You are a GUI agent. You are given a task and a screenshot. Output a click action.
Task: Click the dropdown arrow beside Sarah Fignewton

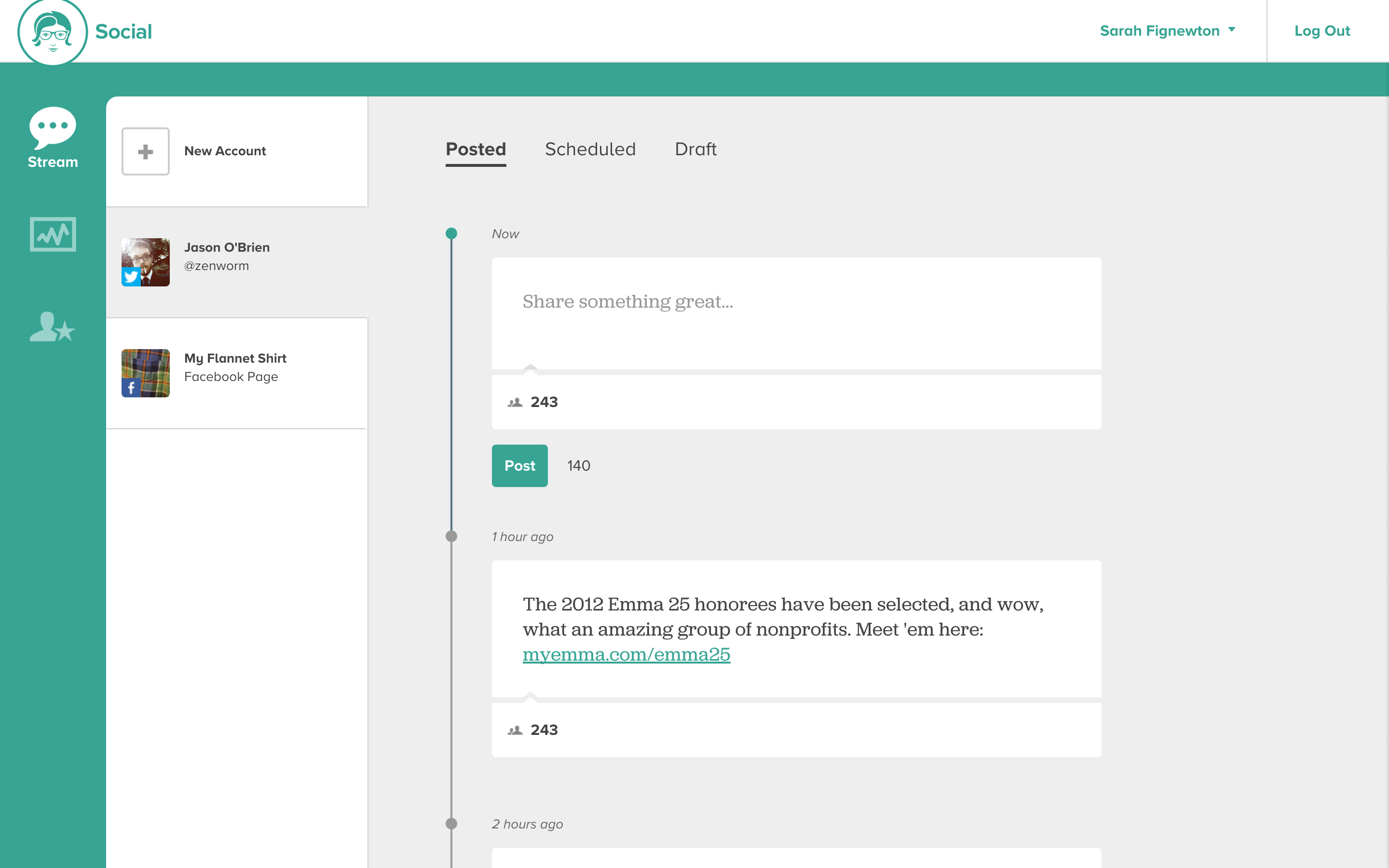(1231, 30)
